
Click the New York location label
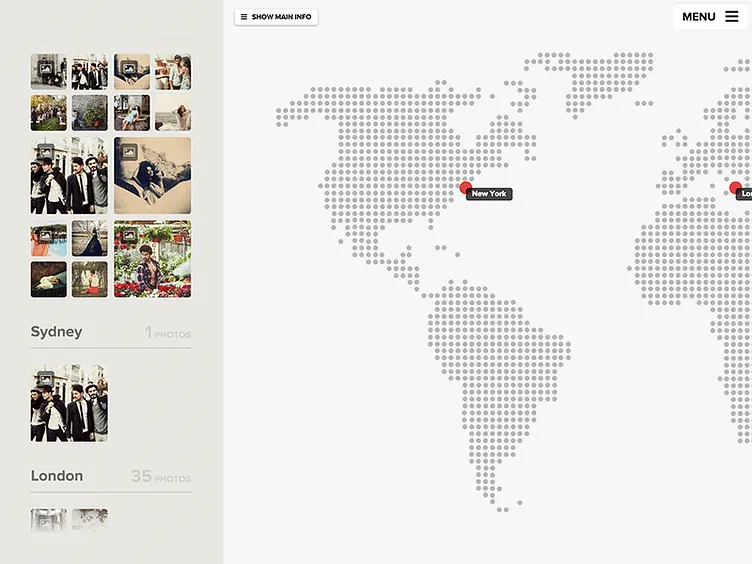(489, 194)
